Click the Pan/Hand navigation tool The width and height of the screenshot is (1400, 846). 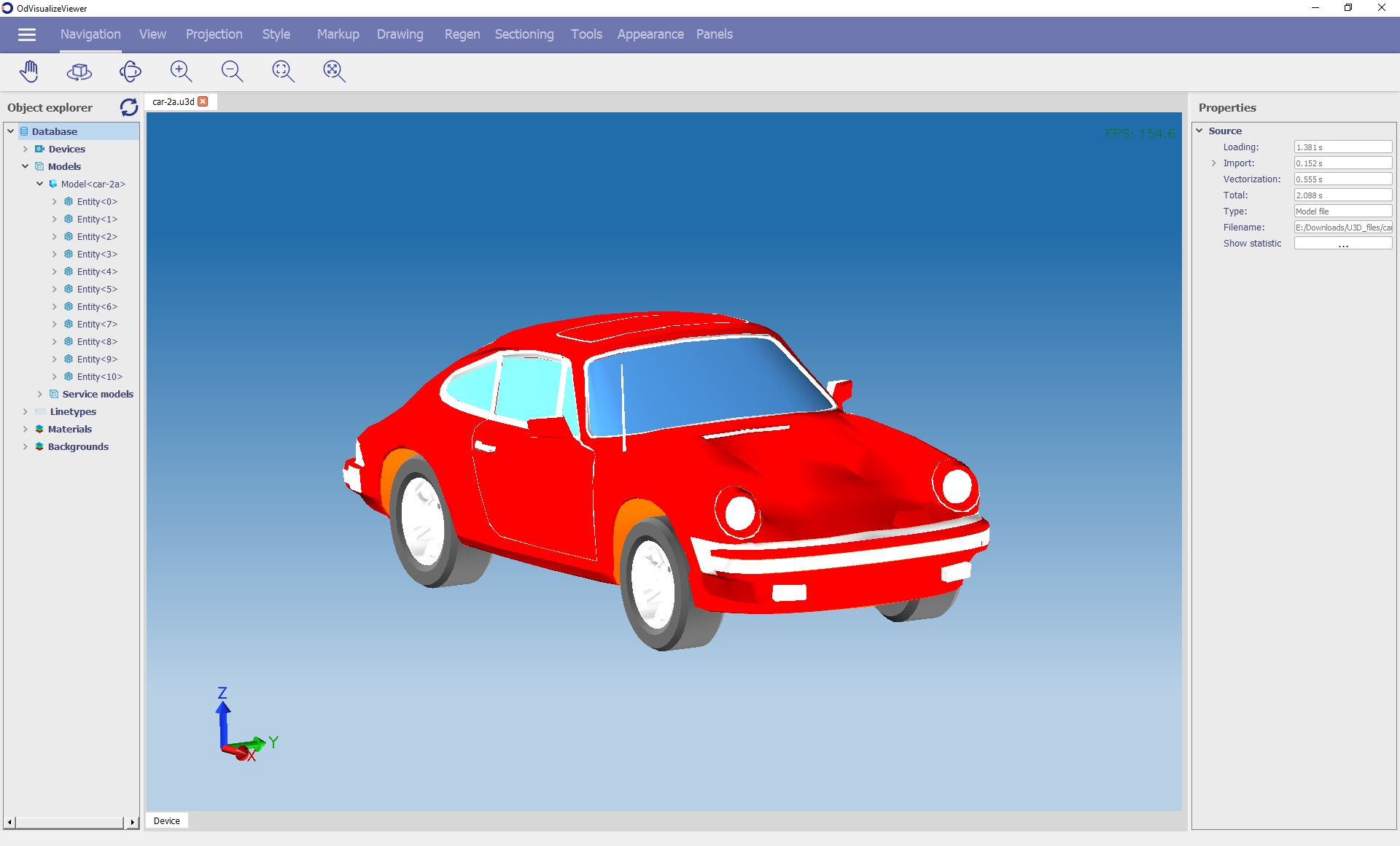(x=30, y=69)
